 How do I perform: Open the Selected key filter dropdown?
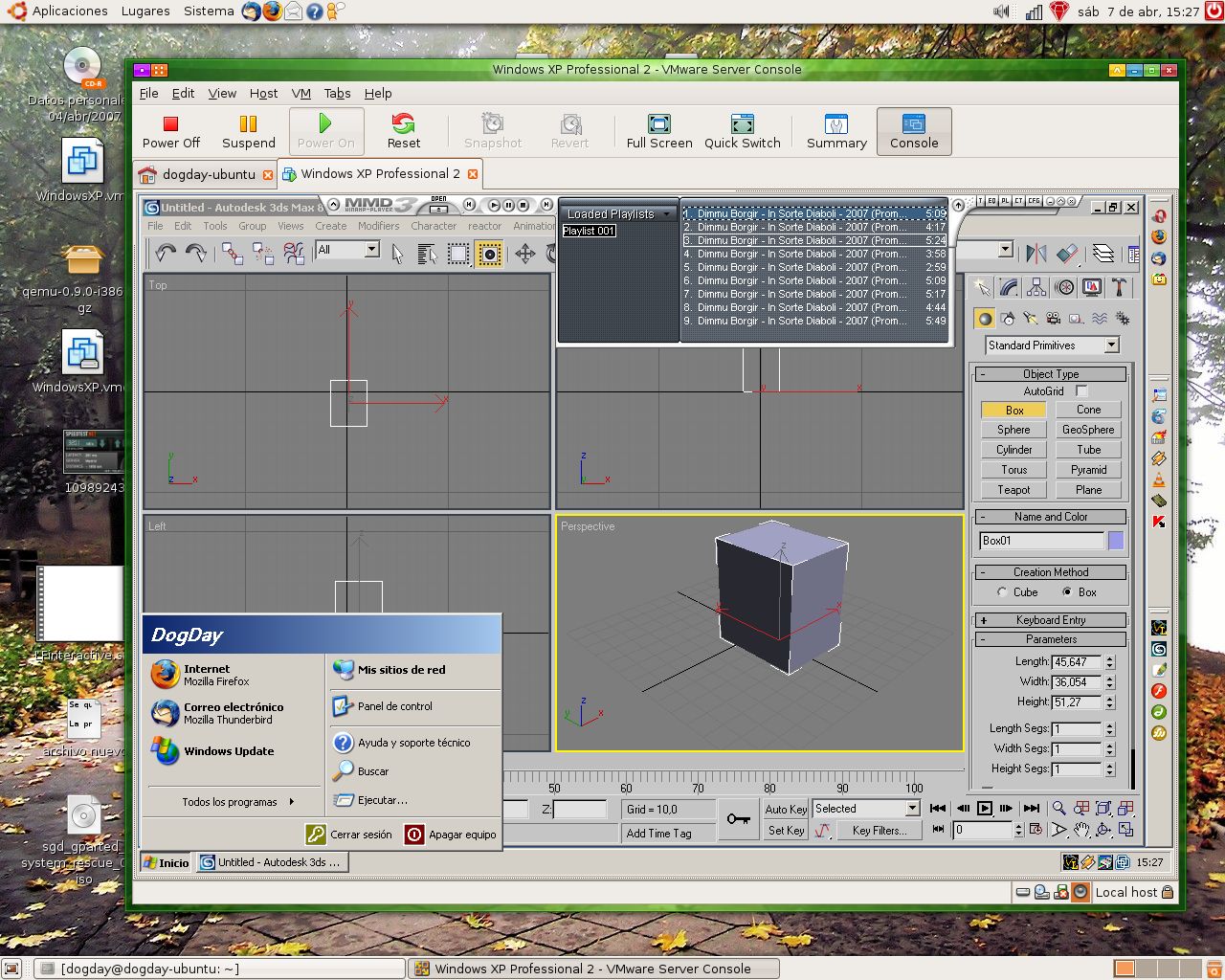point(866,809)
